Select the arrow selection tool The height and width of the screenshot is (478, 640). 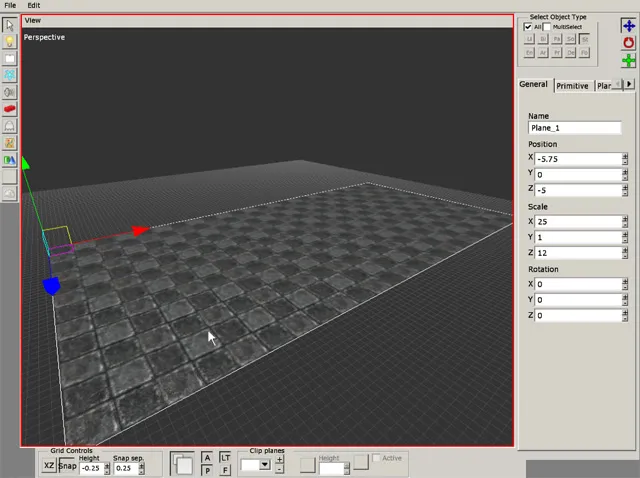coord(9,25)
